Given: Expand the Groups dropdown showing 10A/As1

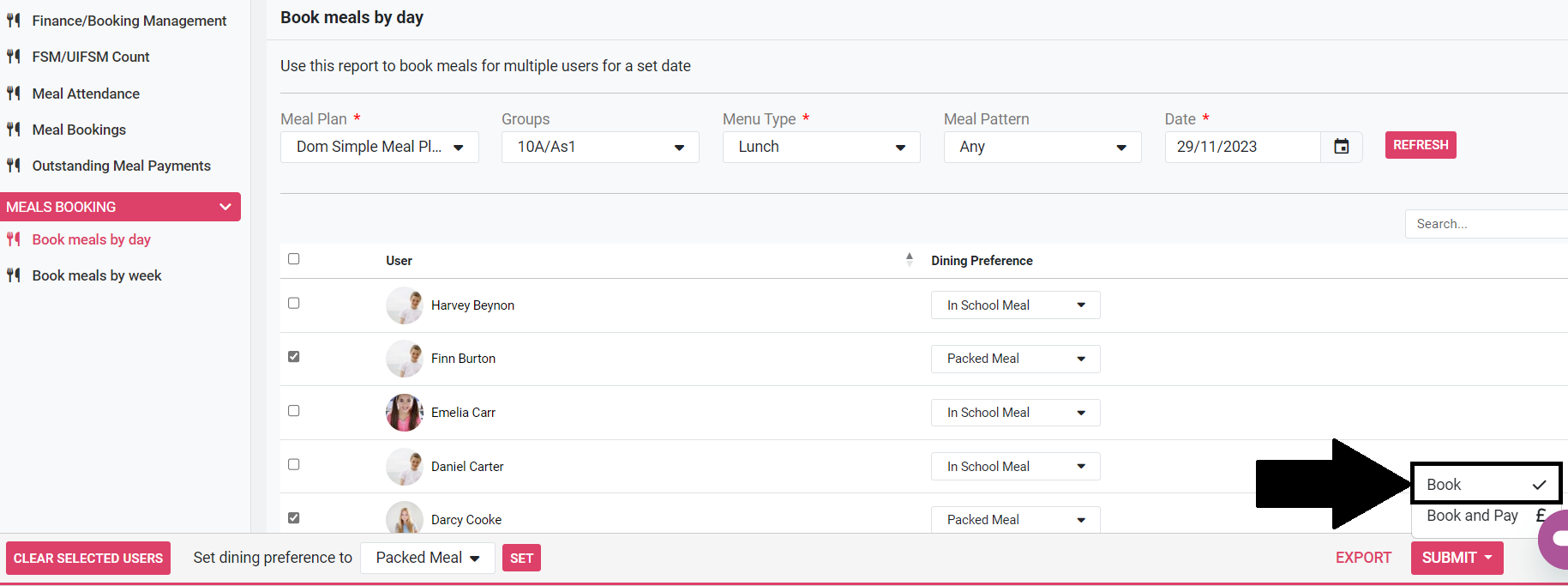Looking at the screenshot, I should click(600, 148).
